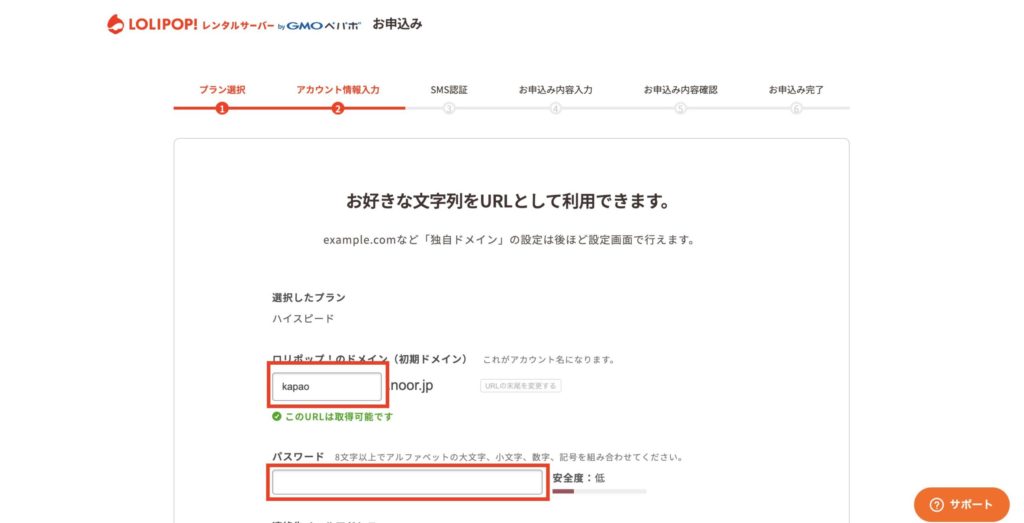This screenshot has width=1024, height=523.
Task: Select お申込み内容入力 step label
Action: [555, 90]
